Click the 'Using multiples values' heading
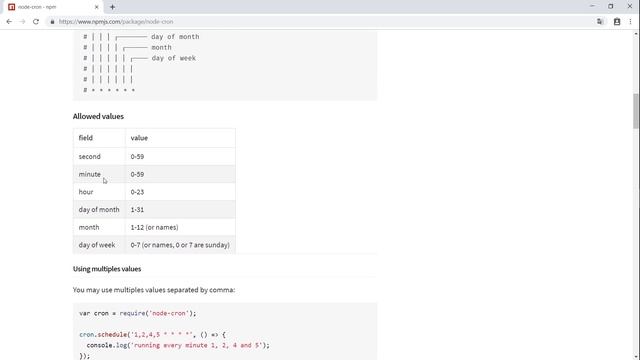The height and width of the screenshot is (360, 640). click(x=107, y=269)
